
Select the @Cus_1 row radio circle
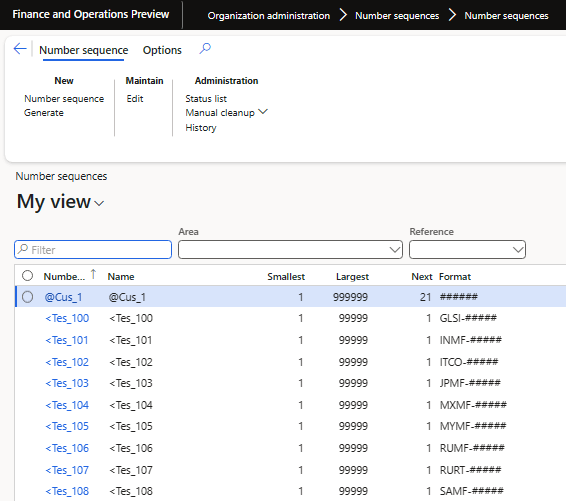point(27,297)
